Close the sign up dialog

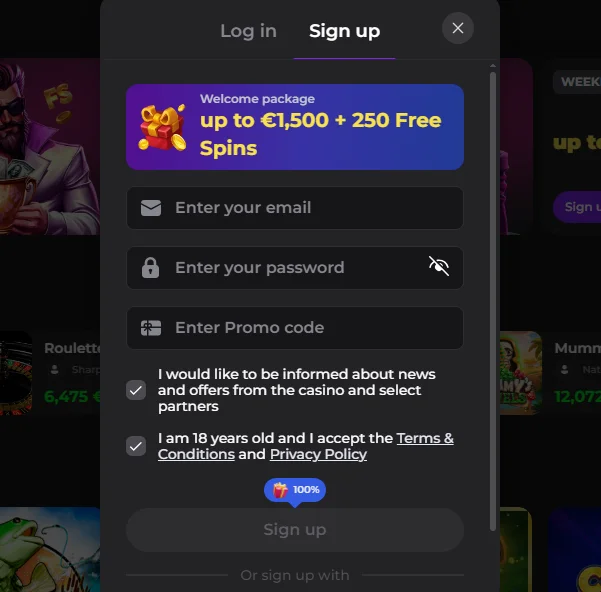[458, 28]
